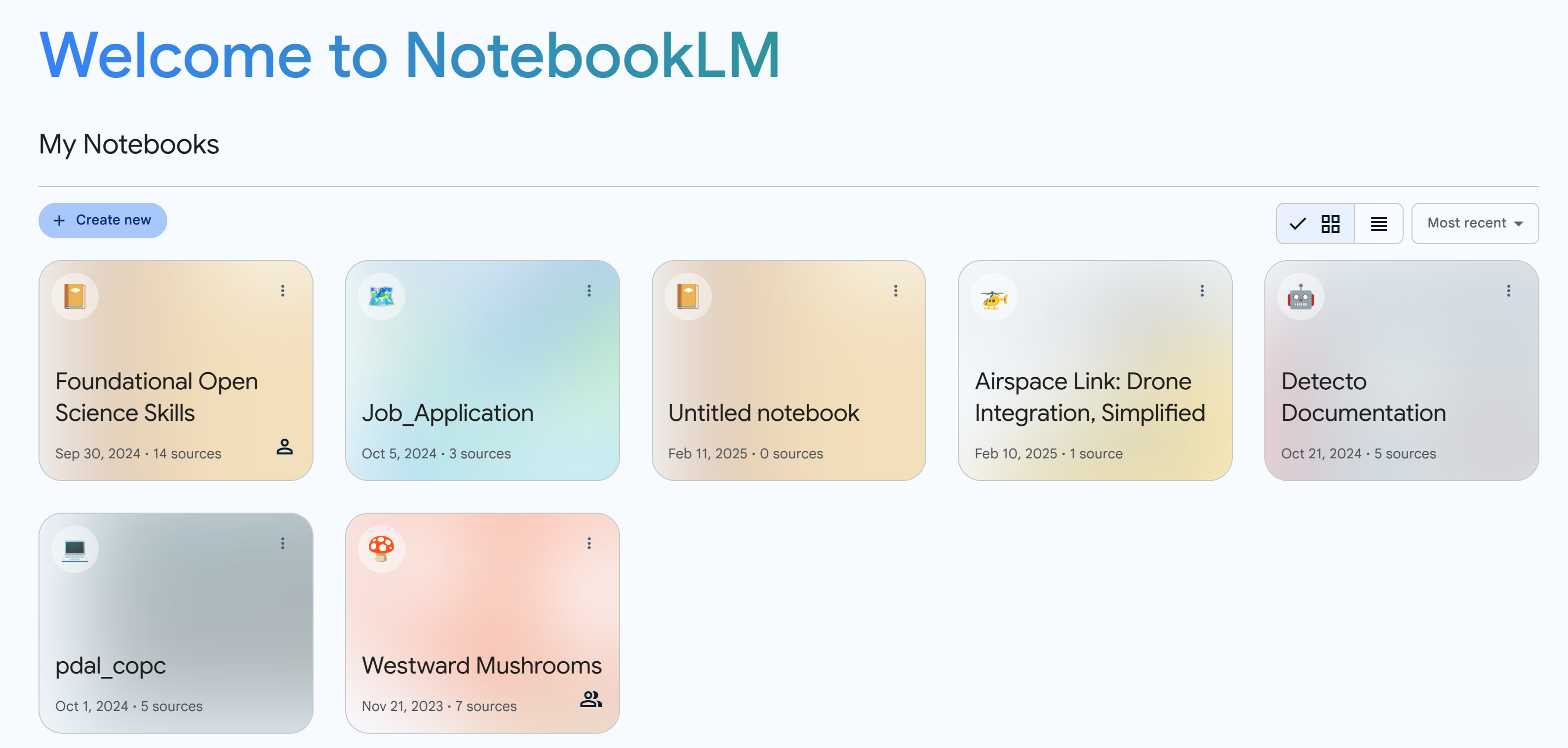Open the Foundational Open Science Skills notebook
Image resolution: width=1568 pixels, height=748 pixels.
[157, 397]
